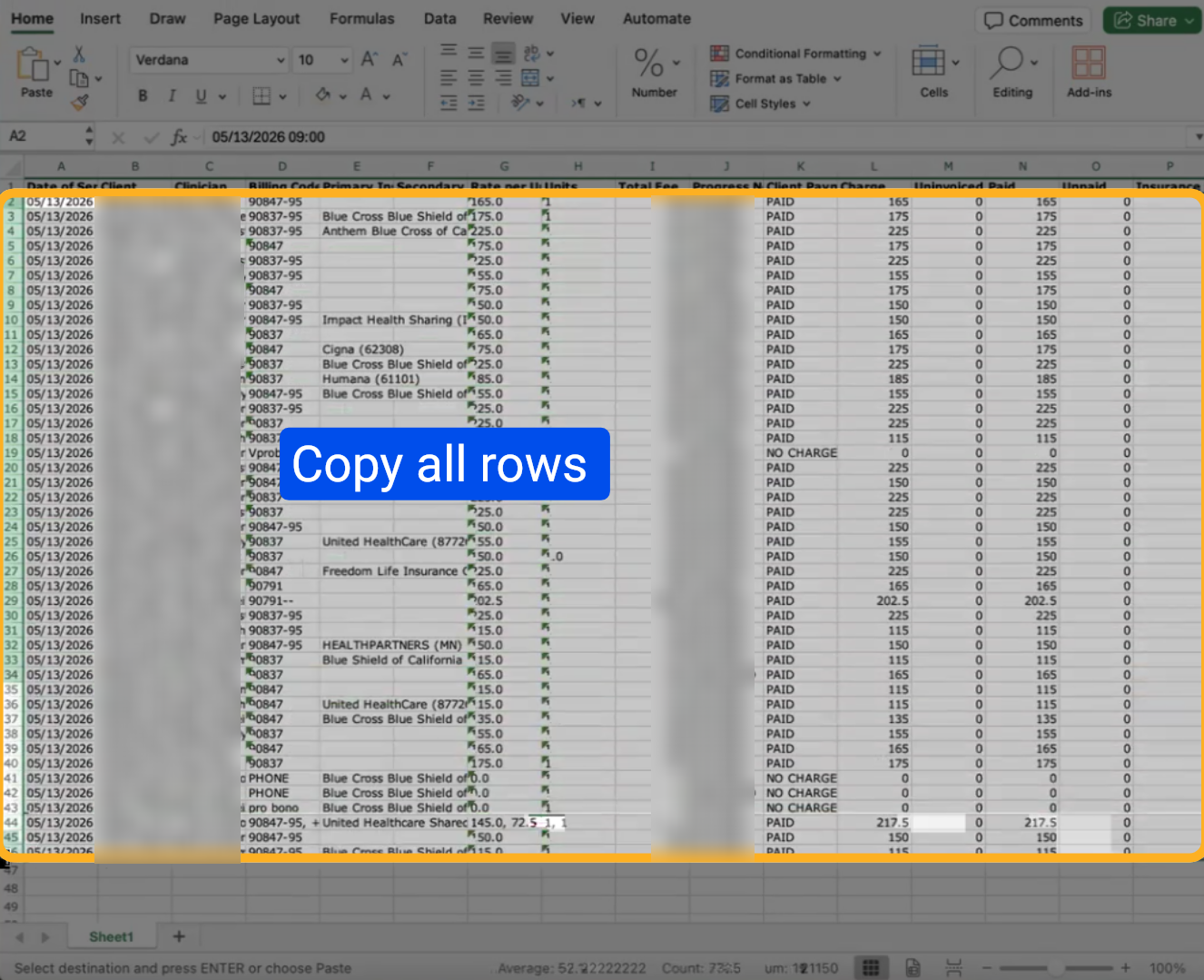Increase indent
Viewport: 1204px width, 980px height.
coord(476,104)
